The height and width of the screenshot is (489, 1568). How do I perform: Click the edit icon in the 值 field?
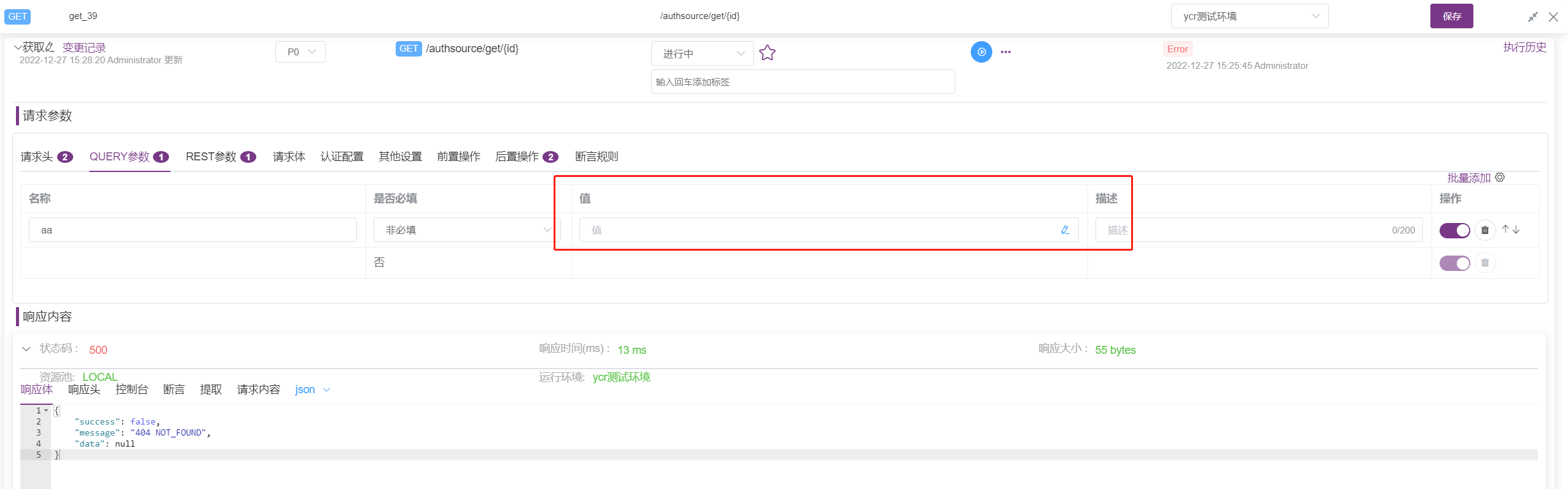(x=1065, y=230)
